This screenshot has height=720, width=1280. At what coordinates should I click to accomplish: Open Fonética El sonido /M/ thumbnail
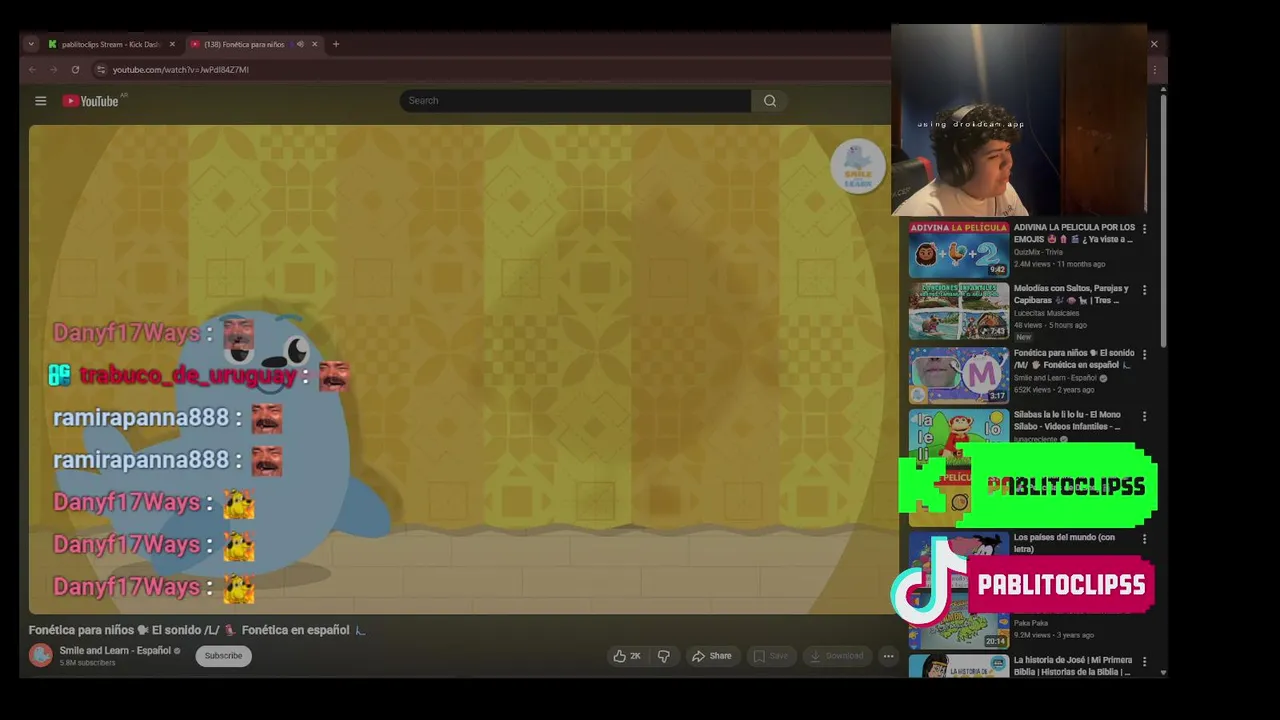tap(959, 375)
